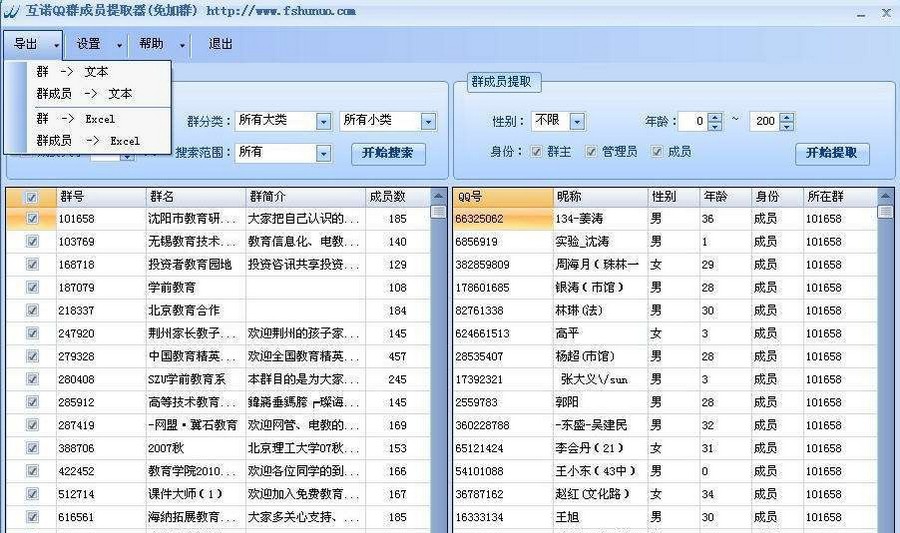Decrease the maximum age 200 stepper

[787, 126]
